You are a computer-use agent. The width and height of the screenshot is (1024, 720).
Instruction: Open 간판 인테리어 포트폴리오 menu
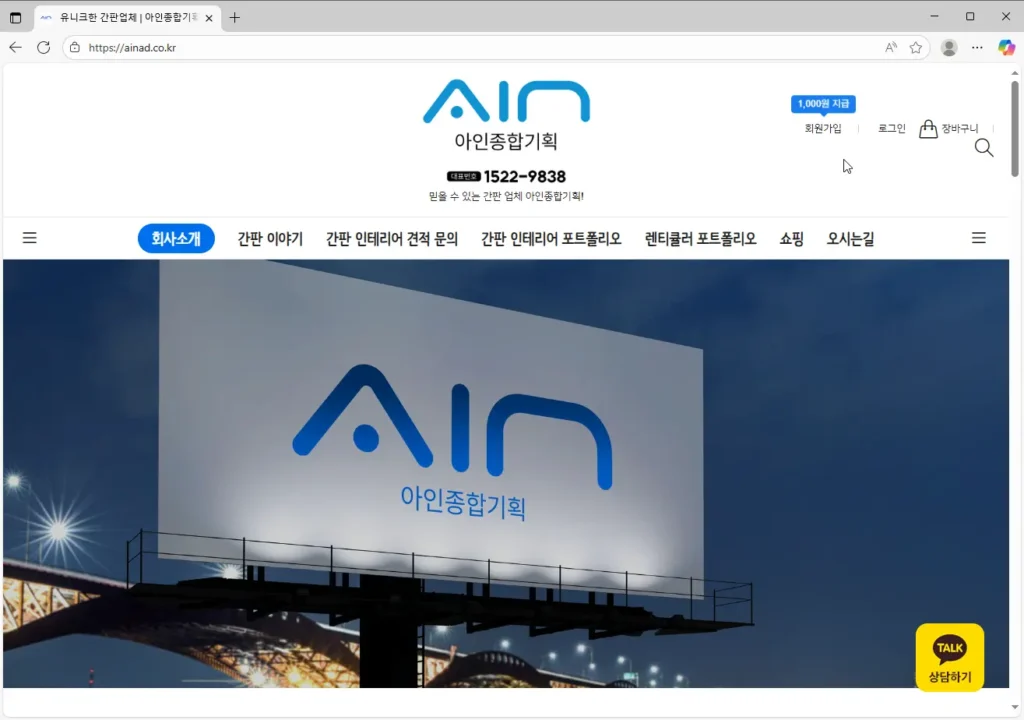[551, 239]
